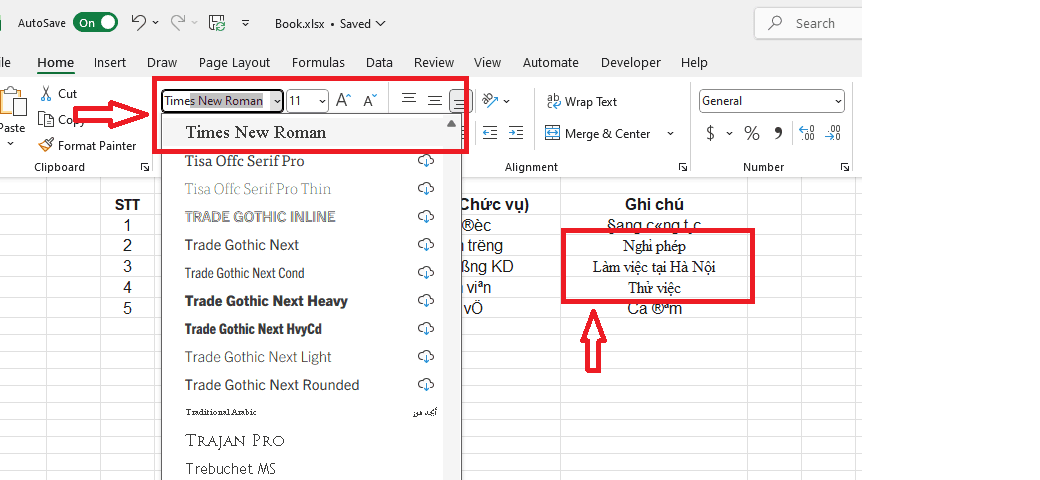Screen dimensions: 1040x480
Task: Open the Accounting format dropdown arrow
Action: pyautogui.click(x=730, y=133)
